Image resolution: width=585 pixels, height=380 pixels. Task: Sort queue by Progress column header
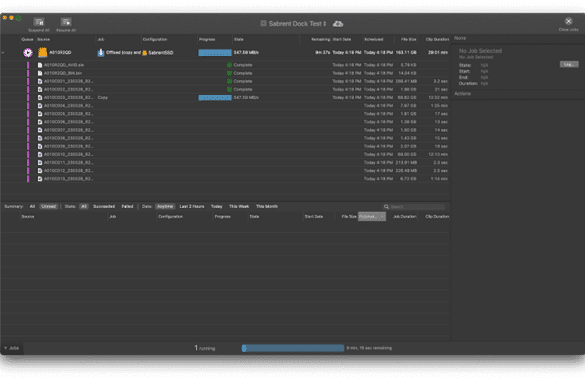(207, 39)
